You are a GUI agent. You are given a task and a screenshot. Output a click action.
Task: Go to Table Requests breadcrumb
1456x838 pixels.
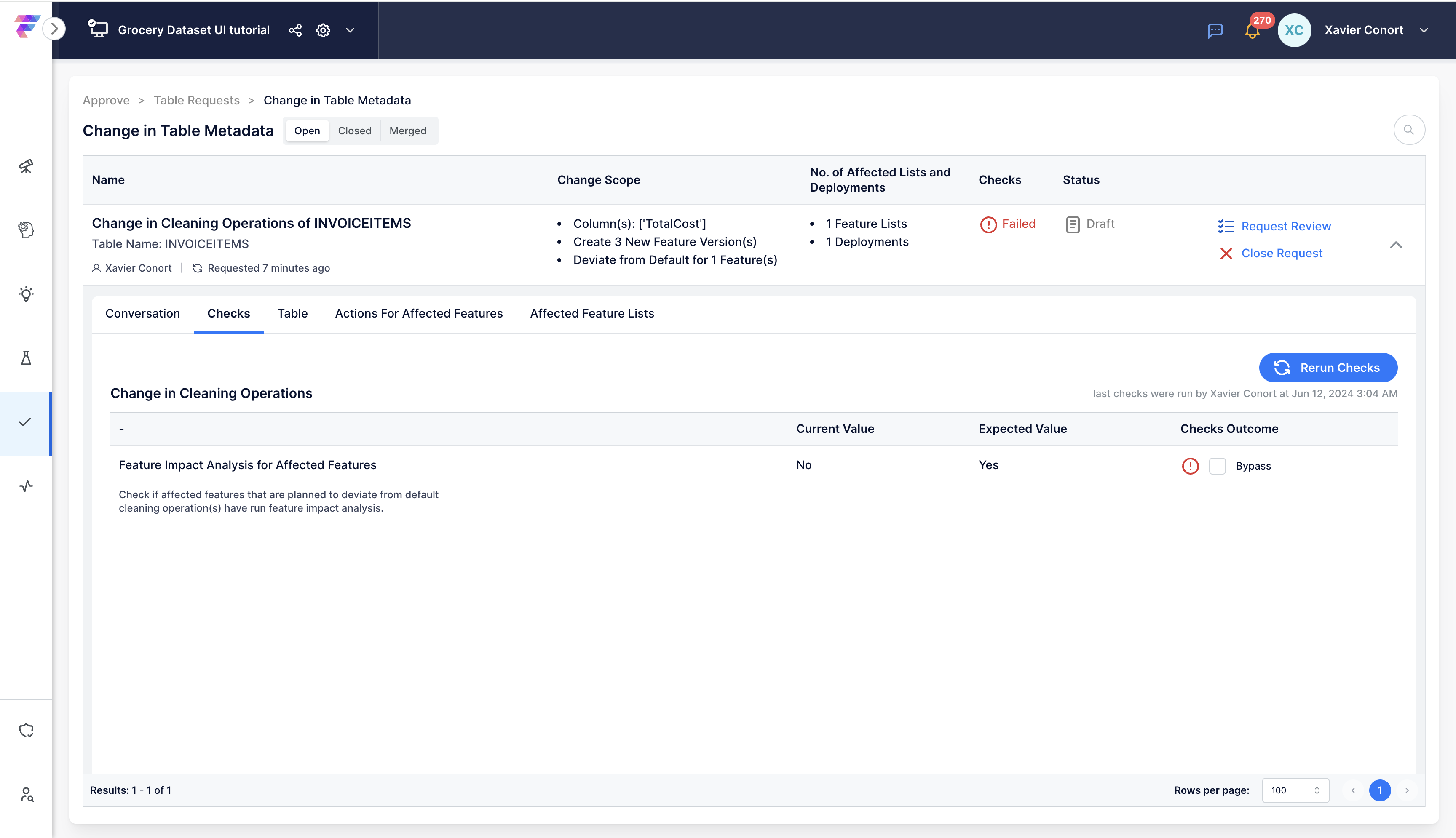196,100
